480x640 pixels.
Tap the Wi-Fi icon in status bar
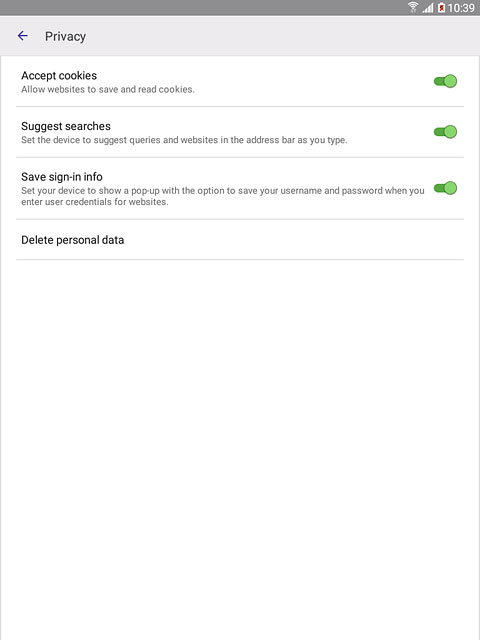coord(413,7)
